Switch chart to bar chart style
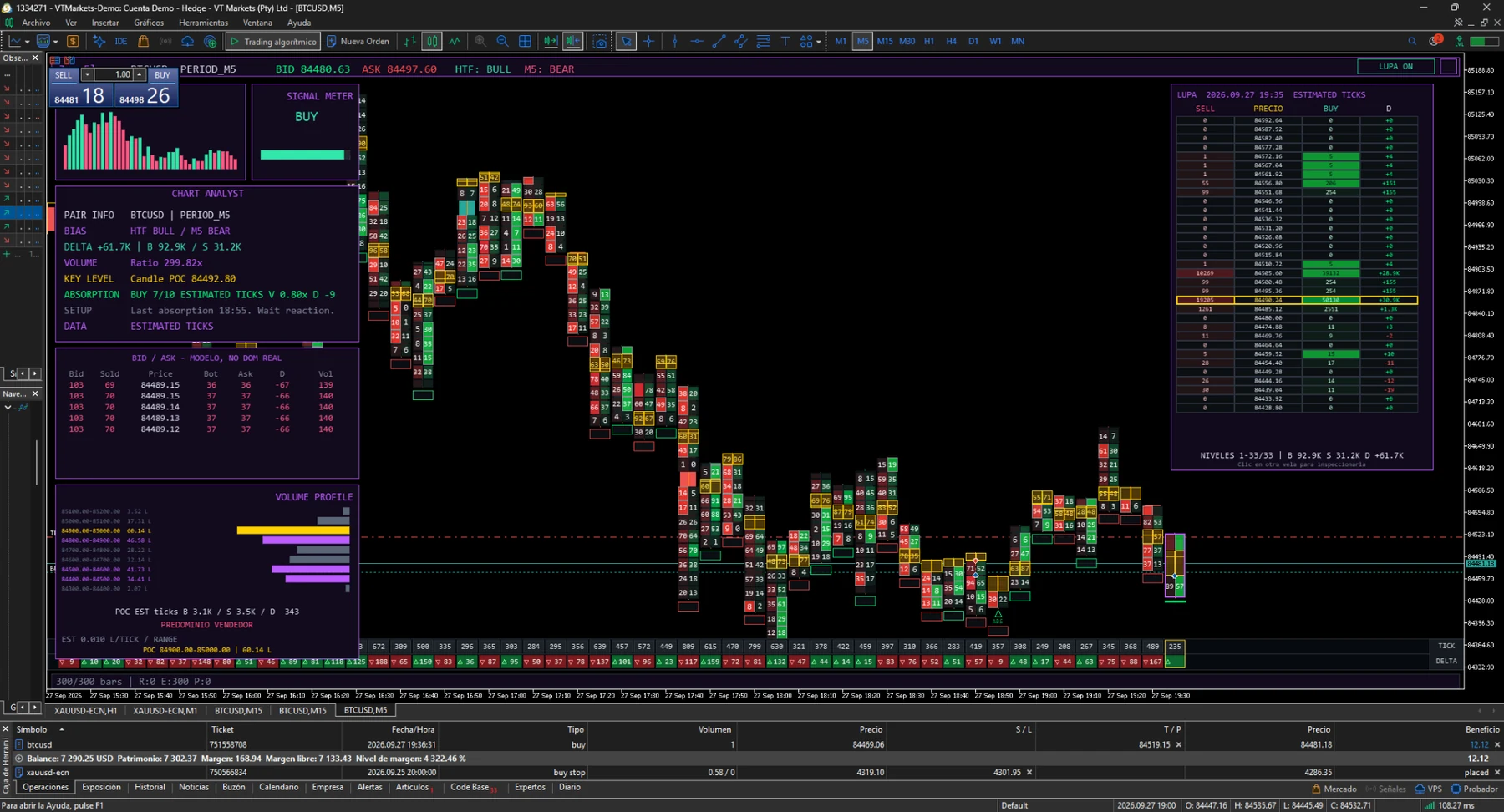Viewport: 1504px width, 812px height. pyautogui.click(x=409, y=41)
